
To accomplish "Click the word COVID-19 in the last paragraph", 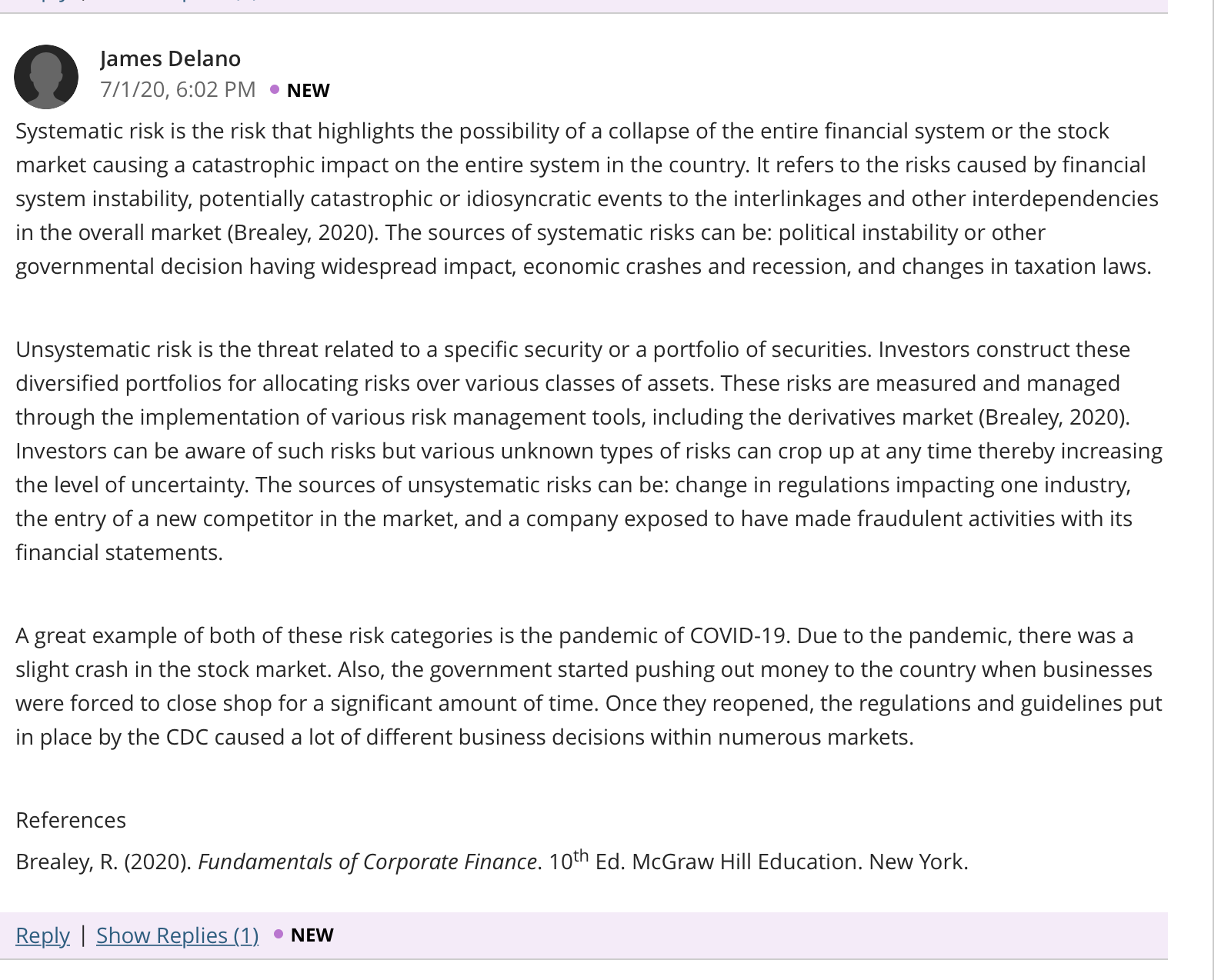I will (x=738, y=635).
